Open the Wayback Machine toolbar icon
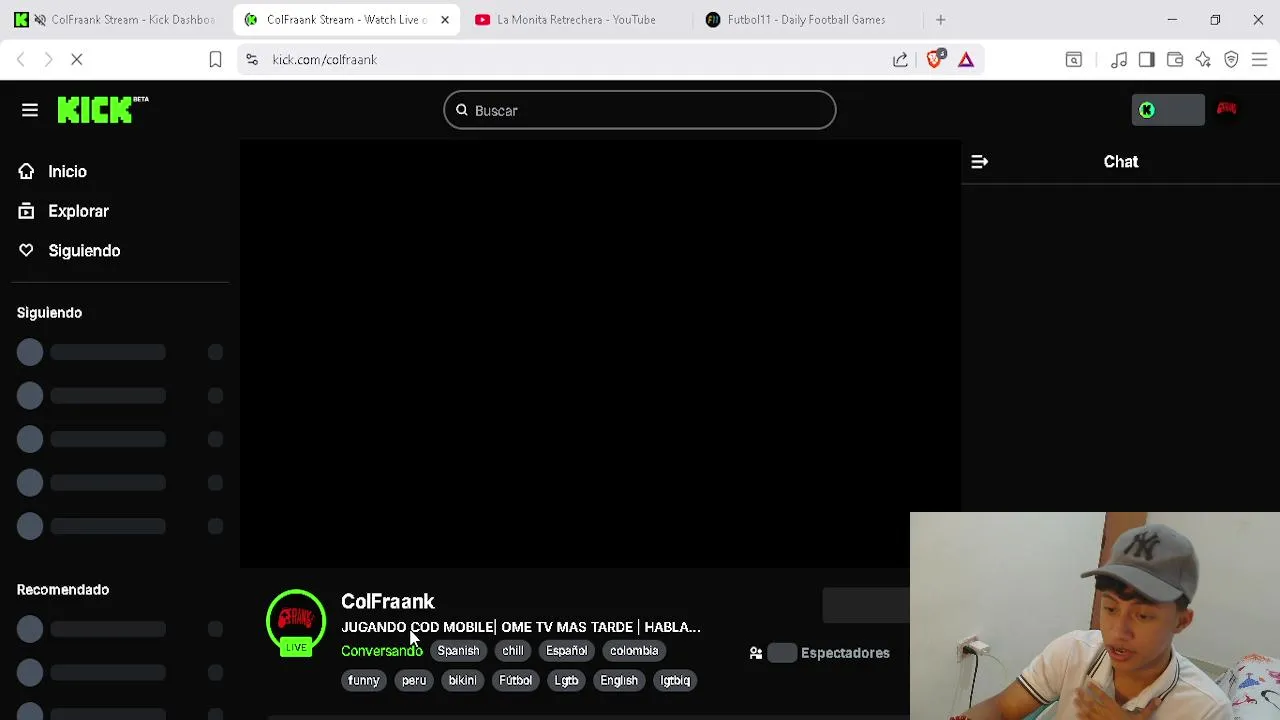 [x=1074, y=60]
